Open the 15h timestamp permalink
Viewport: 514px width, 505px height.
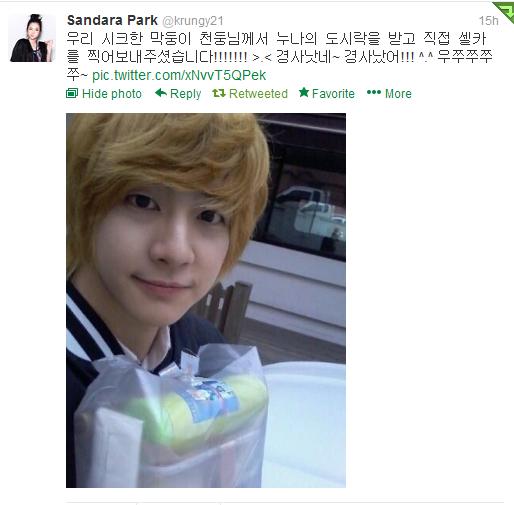pos(489,21)
